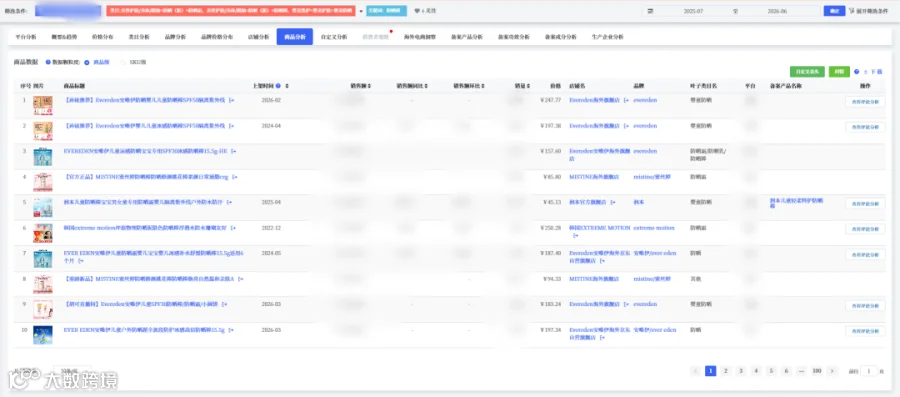Click extreme motion brand link

654,228
